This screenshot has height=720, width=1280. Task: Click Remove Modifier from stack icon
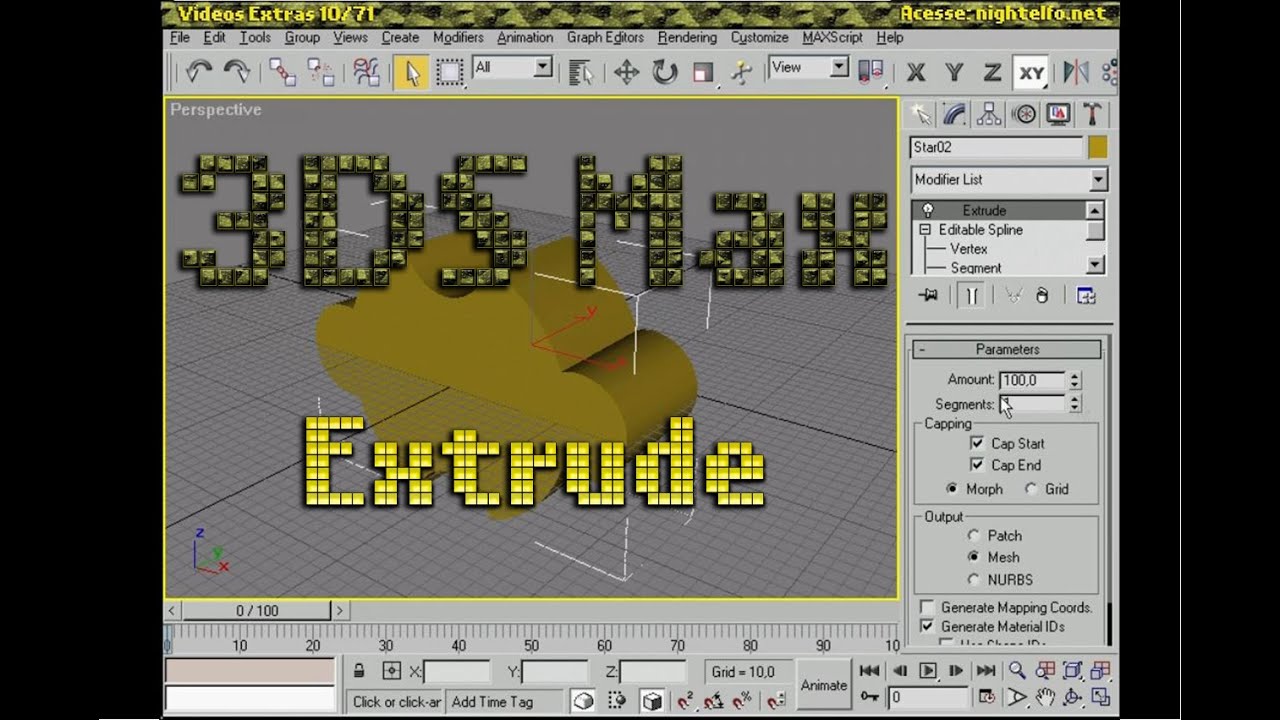1041,295
